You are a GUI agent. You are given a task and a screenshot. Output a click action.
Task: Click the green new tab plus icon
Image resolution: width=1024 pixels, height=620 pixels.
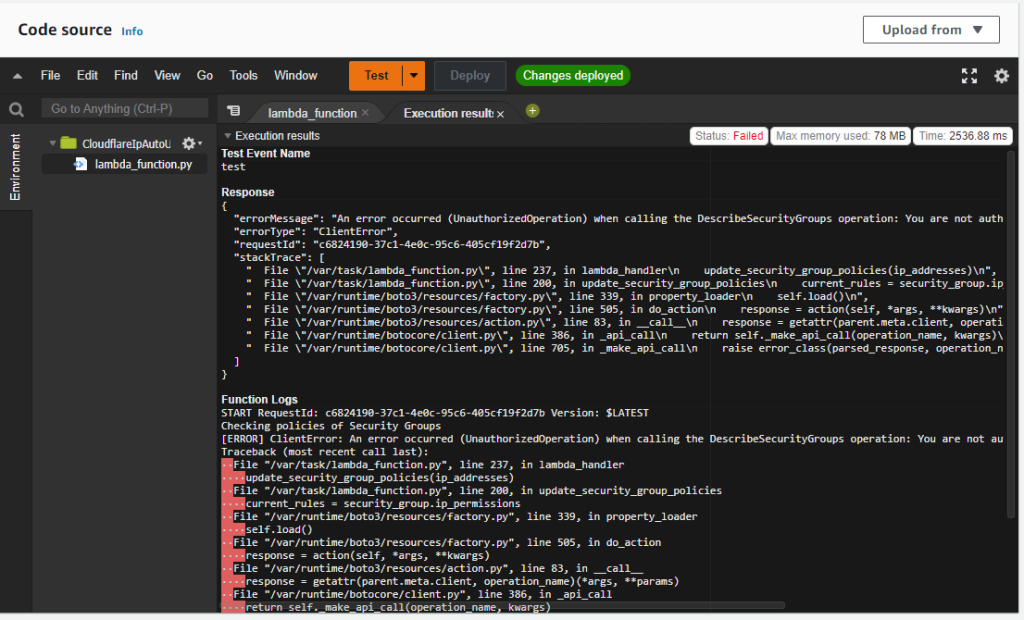pyautogui.click(x=532, y=111)
